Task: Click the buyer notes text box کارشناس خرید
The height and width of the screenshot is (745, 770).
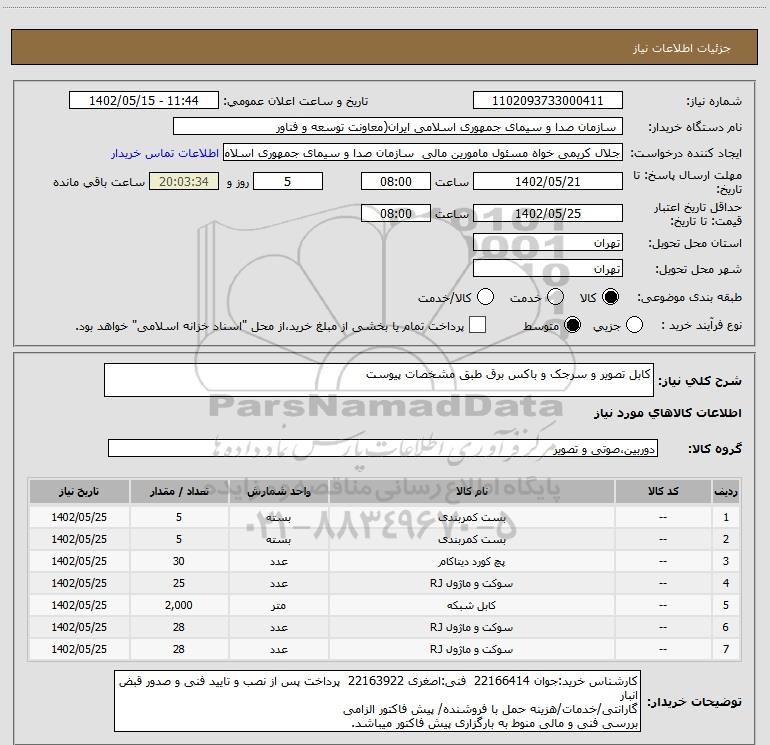Action: [x=378, y=701]
